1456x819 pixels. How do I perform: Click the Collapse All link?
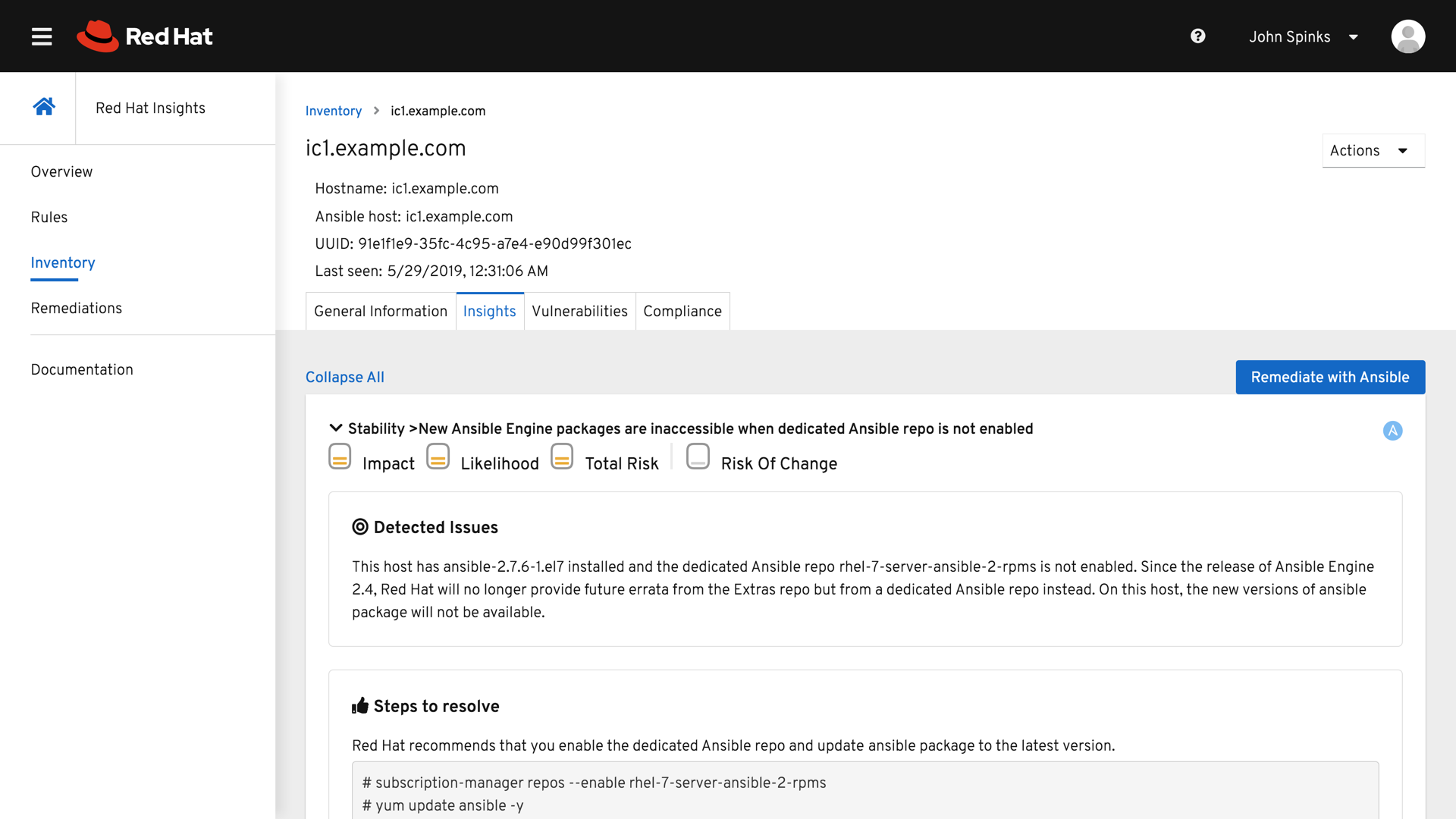point(344,377)
